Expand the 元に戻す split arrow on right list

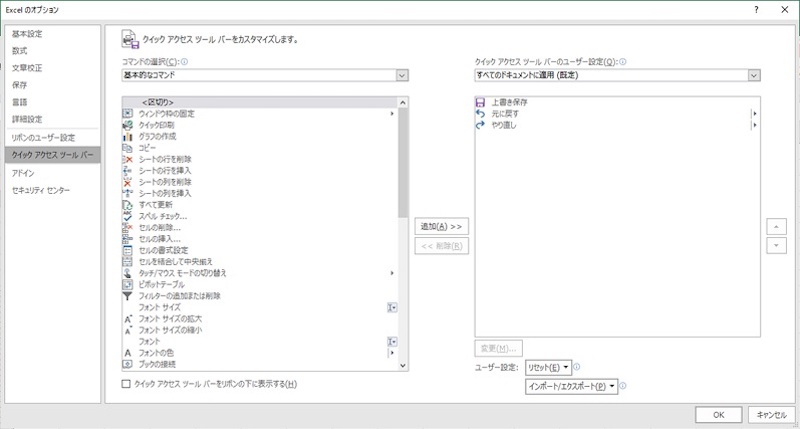coord(754,113)
